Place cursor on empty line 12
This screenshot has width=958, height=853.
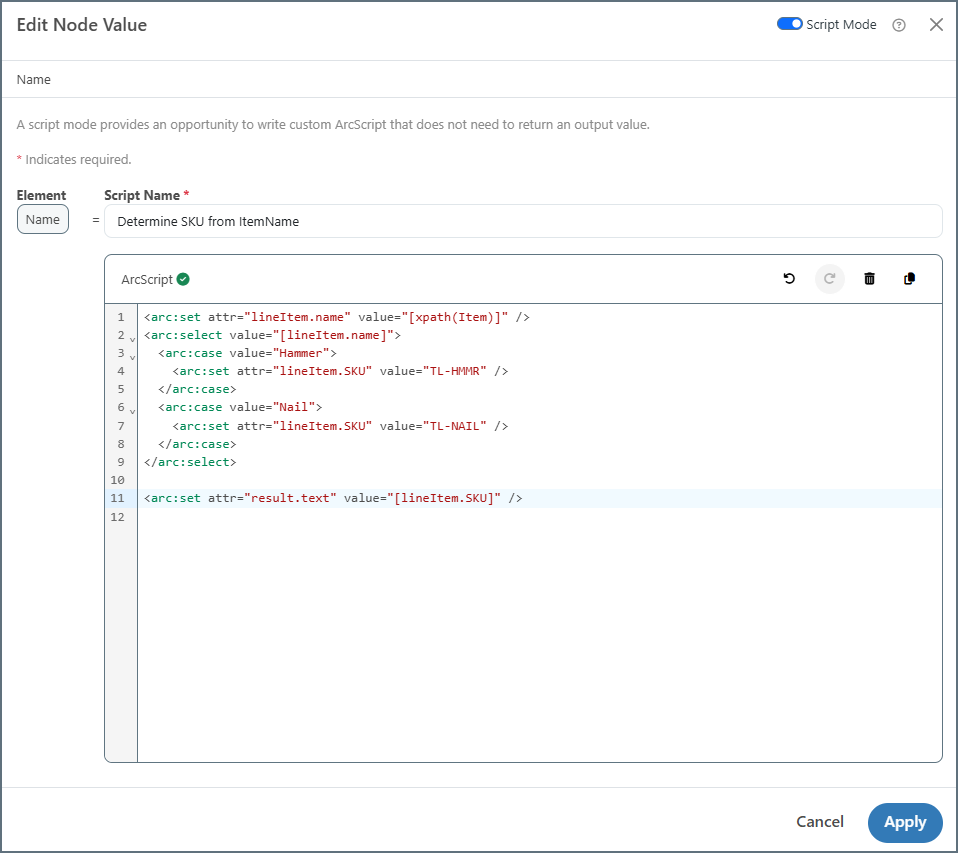point(400,517)
